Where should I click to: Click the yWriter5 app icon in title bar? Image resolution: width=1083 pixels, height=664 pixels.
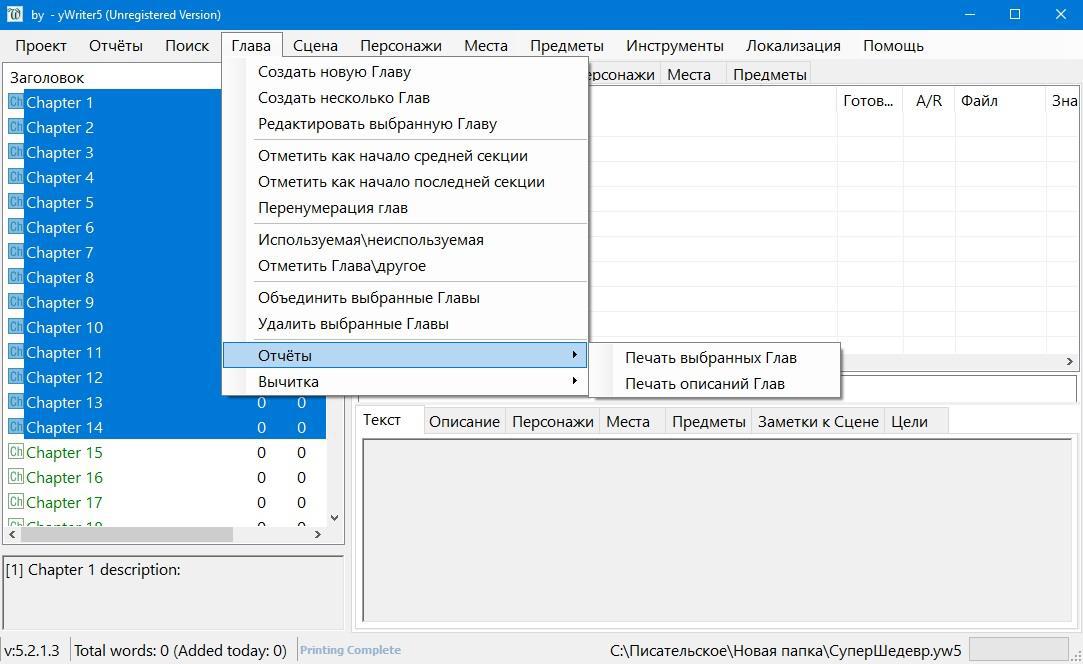(x=15, y=15)
